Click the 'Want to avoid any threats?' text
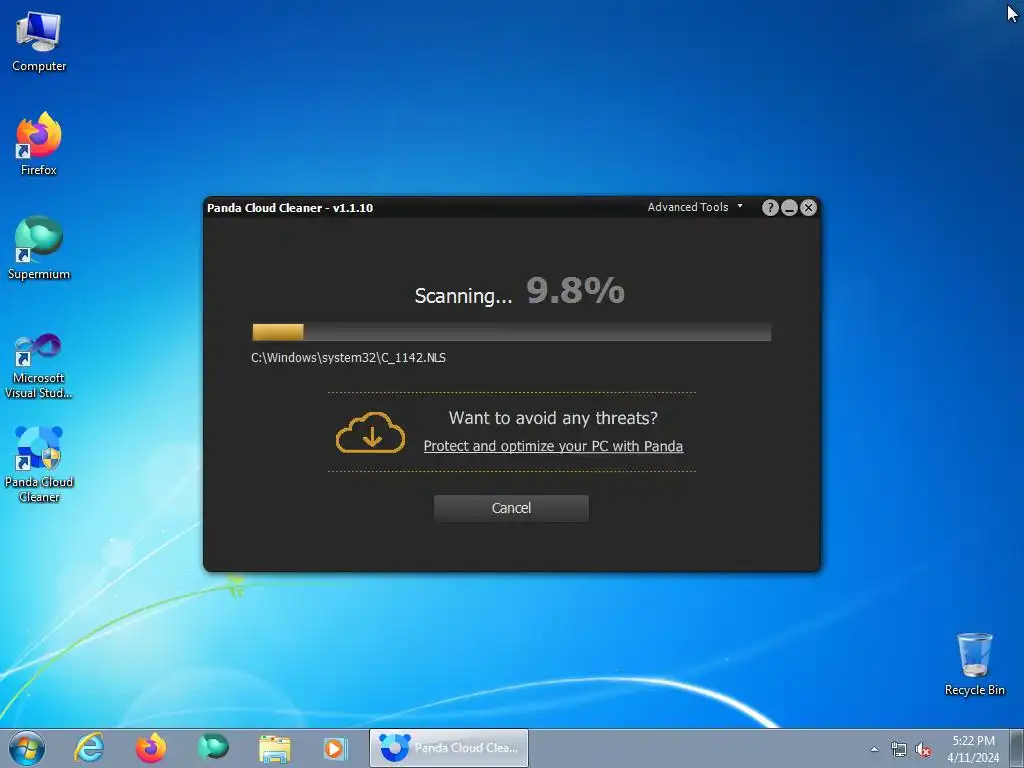Viewport: 1024px width, 768px height. click(553, 418)
